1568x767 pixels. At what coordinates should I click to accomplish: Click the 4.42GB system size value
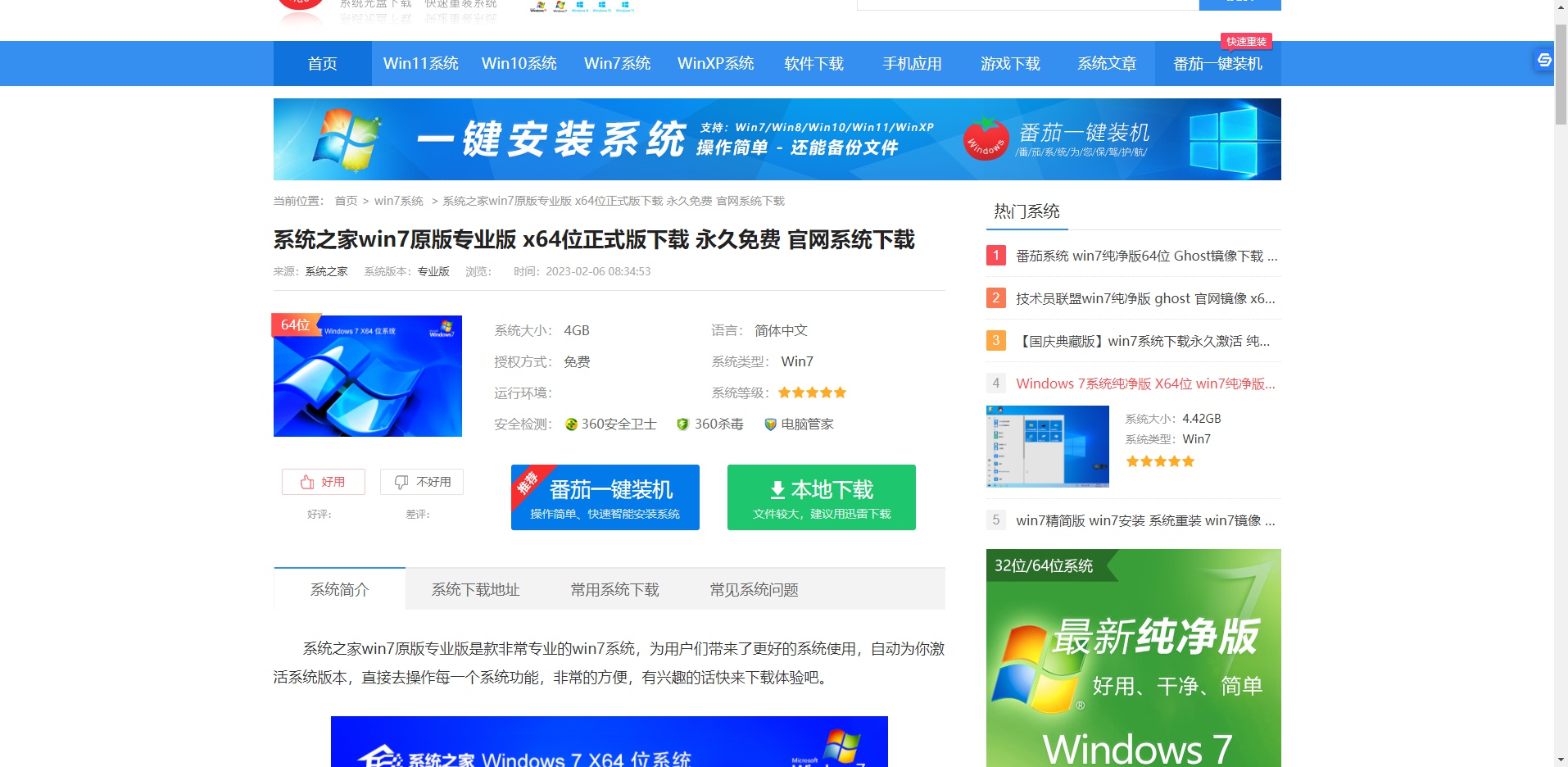point(1202,419)
